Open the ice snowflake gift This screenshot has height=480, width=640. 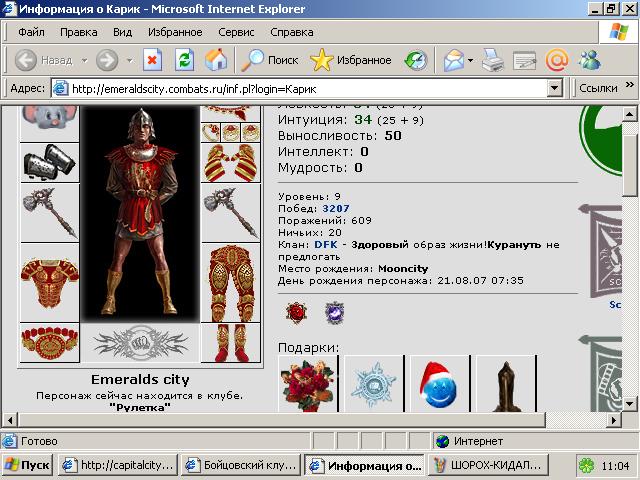(x=373, y=384)
